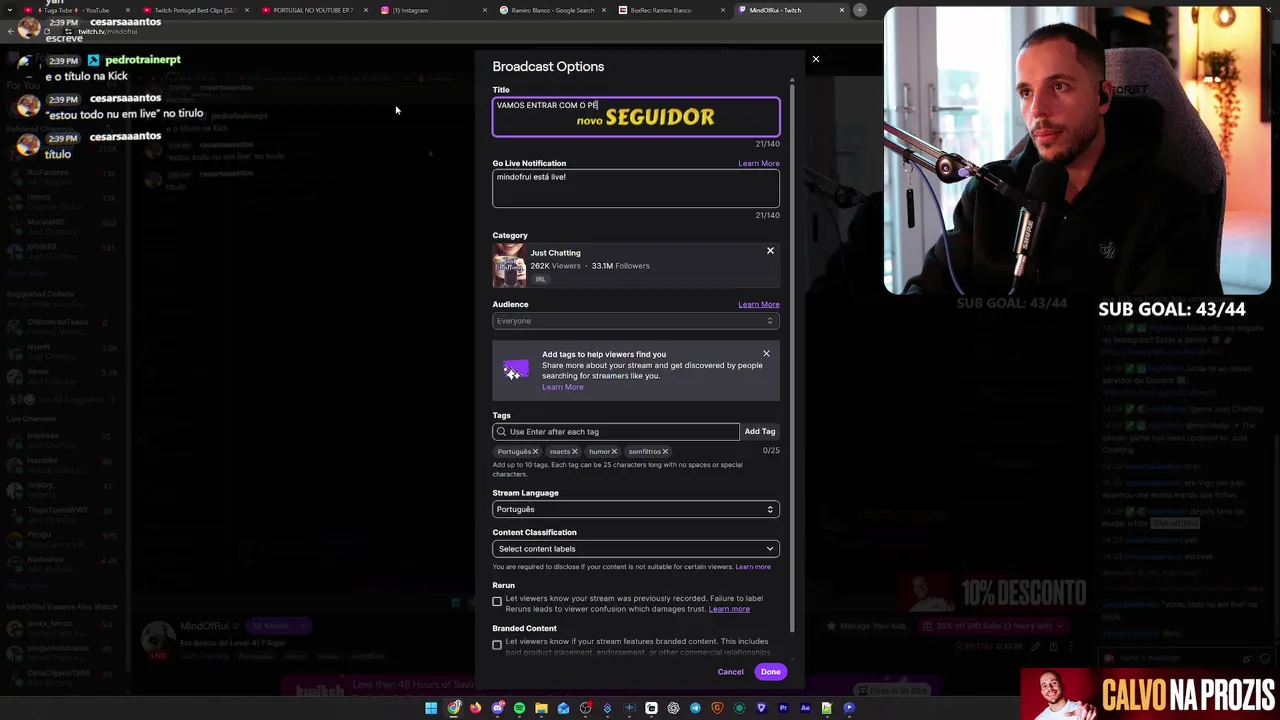
Task: Open a new browser tab
Action: [860, 10]
